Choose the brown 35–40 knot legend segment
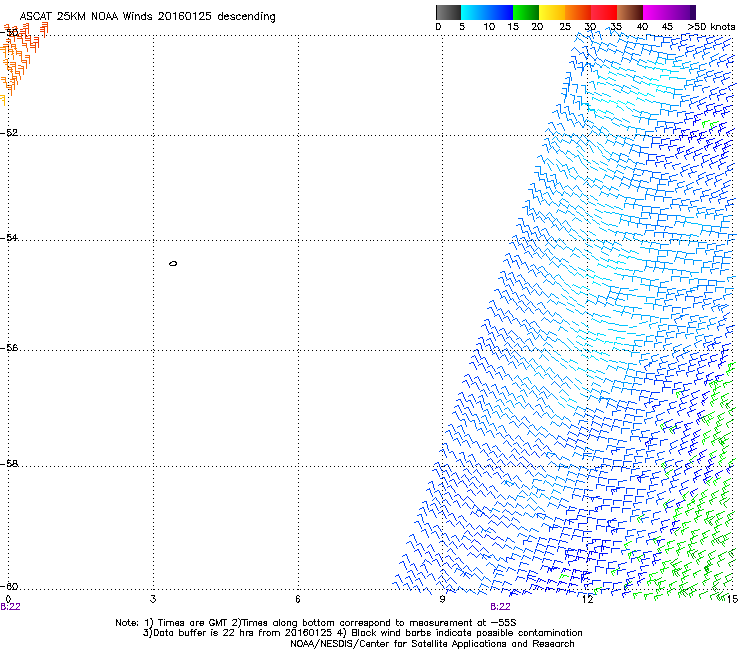 coord(630,12)
